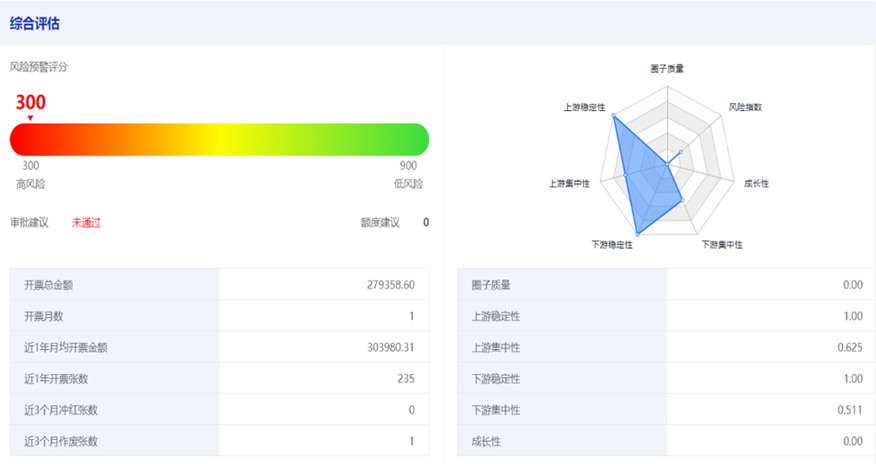Click the 圈子质量 radar axis label

click(x=667, y=69)
